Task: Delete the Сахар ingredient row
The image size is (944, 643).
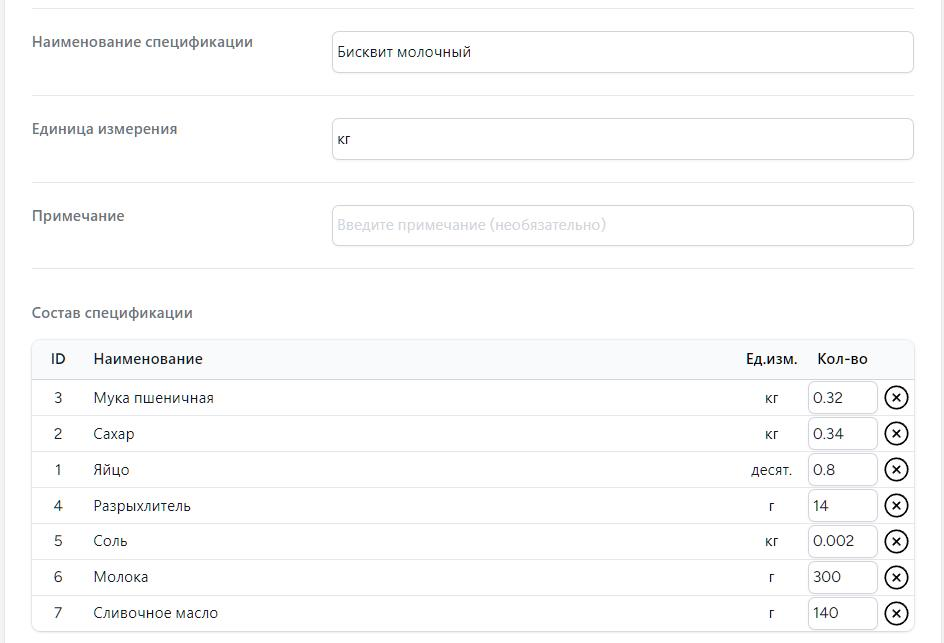Action: 896,434
